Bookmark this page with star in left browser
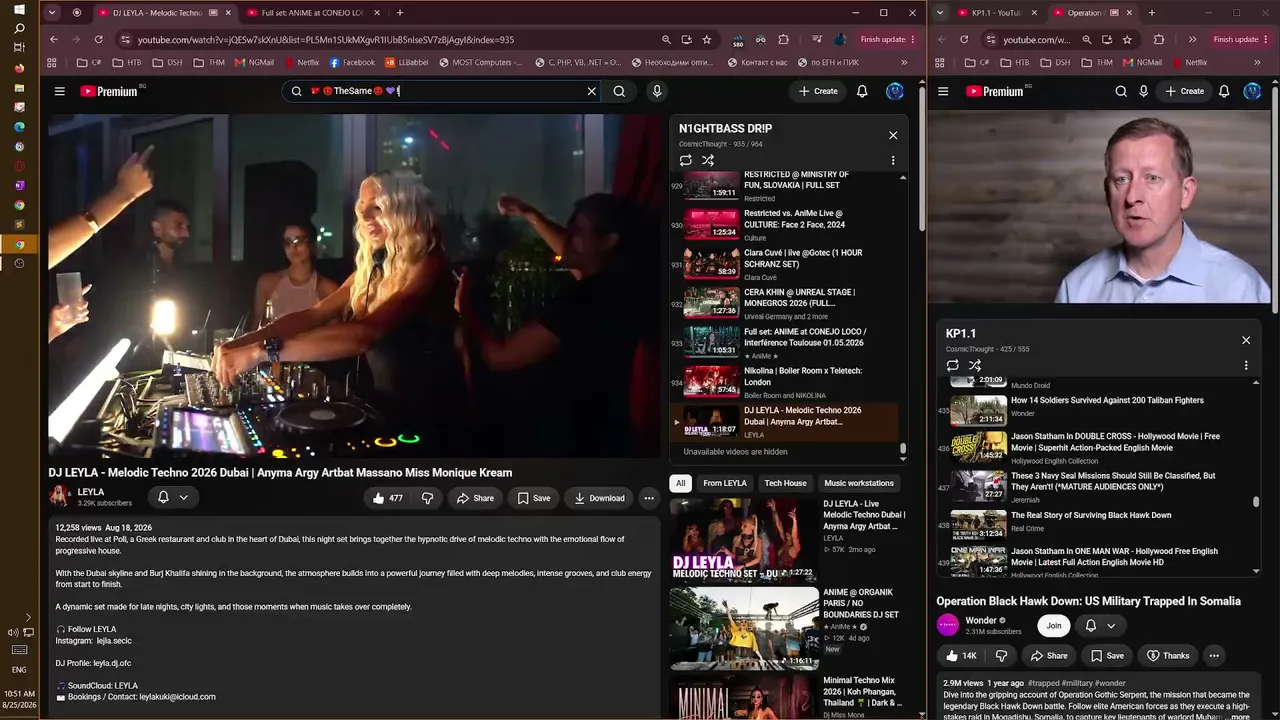 click(707, 39)
